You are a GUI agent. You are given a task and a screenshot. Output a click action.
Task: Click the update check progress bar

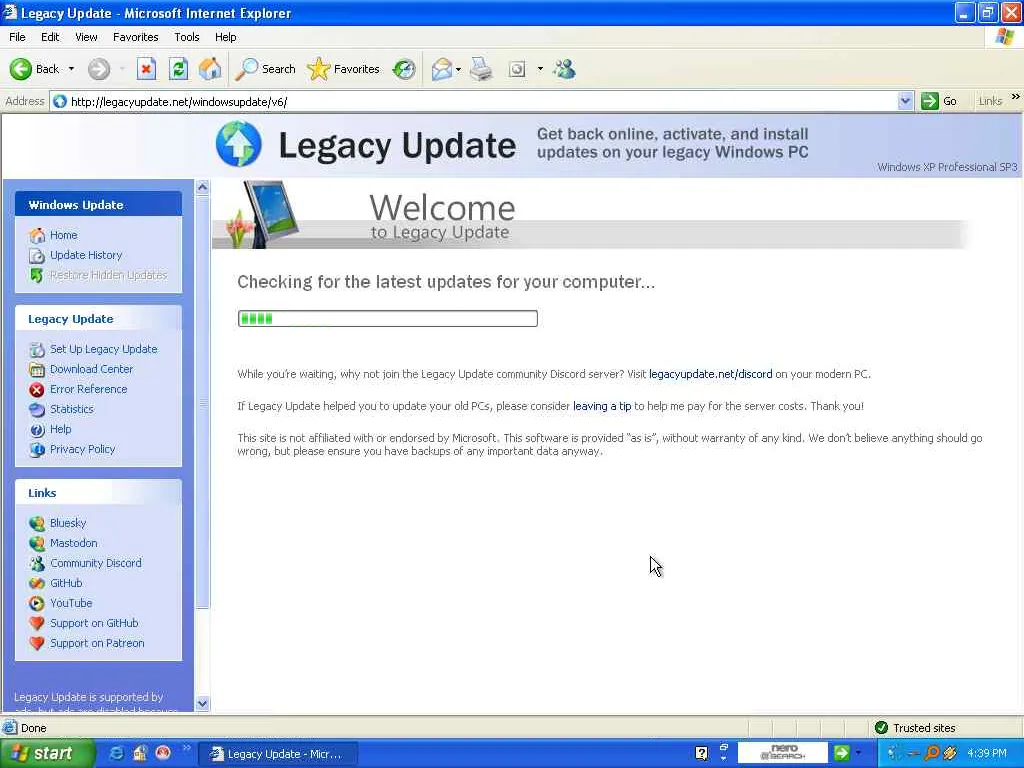(x=388, y=319)
